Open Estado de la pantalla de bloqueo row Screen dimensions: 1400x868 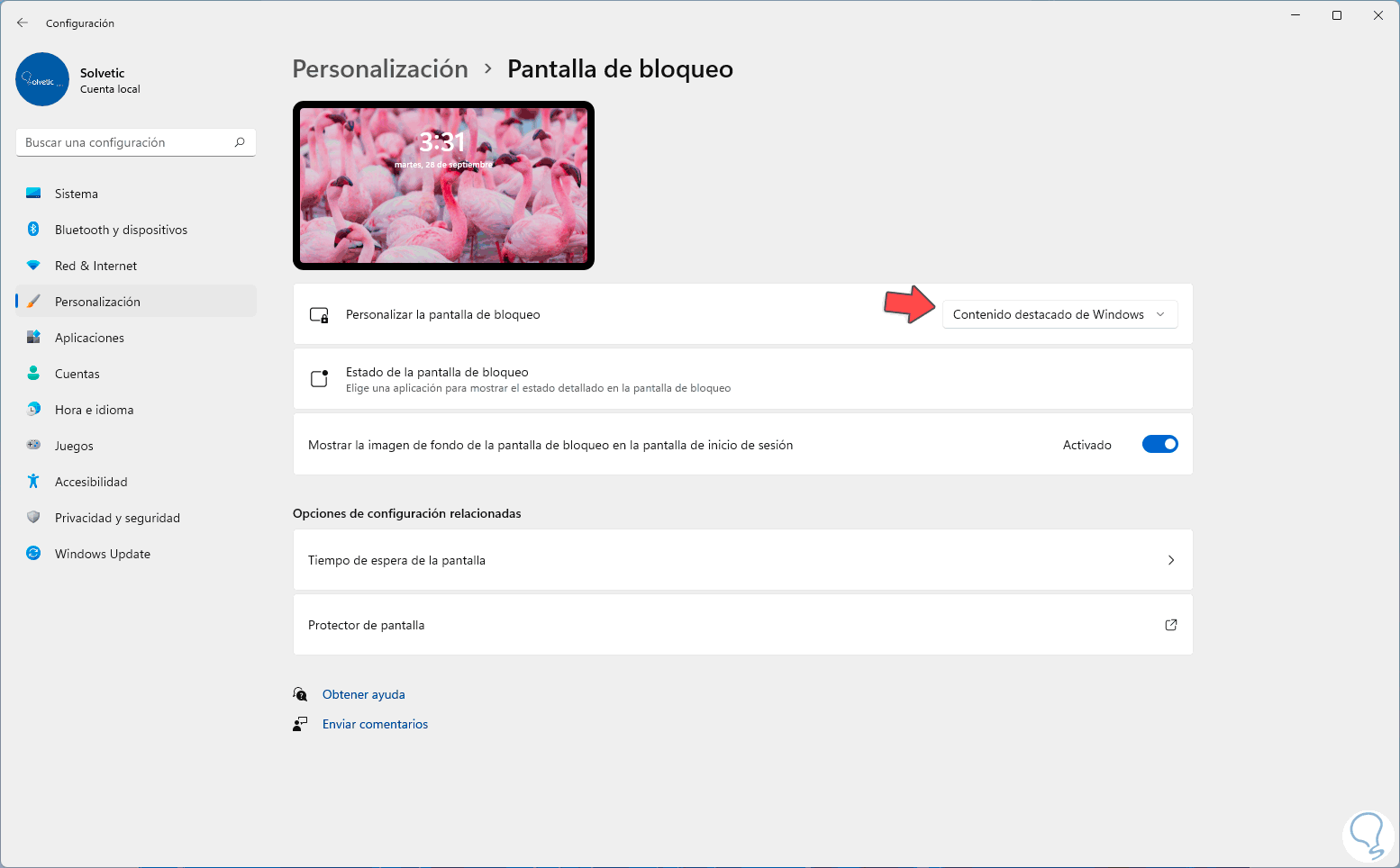click(x=743, y=379)
